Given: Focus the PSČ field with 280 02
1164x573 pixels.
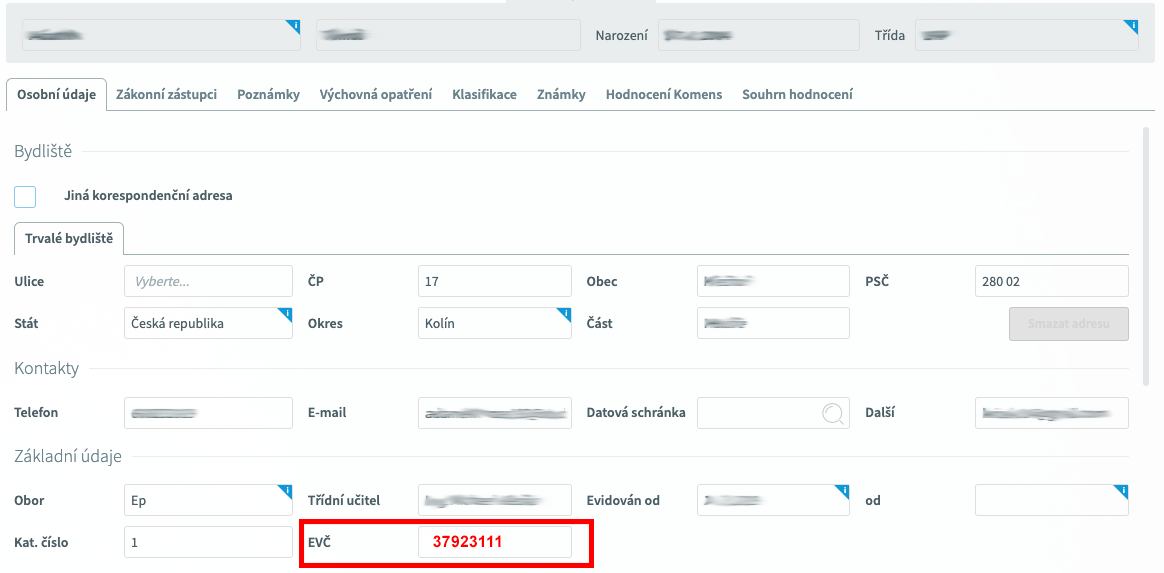Looking at the screenshot, I should [x=1051, y=282].
